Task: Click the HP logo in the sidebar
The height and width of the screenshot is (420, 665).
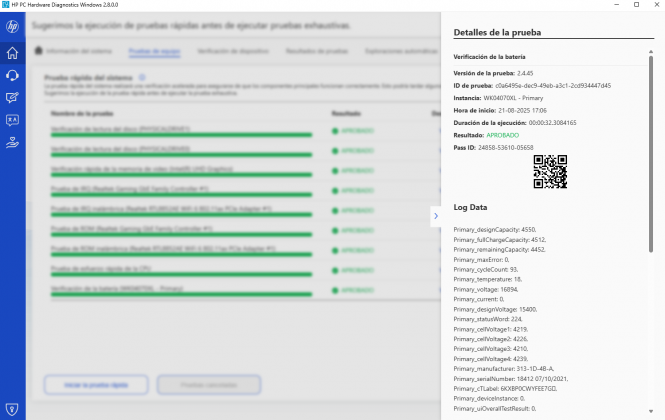Action: pos(12,27)
